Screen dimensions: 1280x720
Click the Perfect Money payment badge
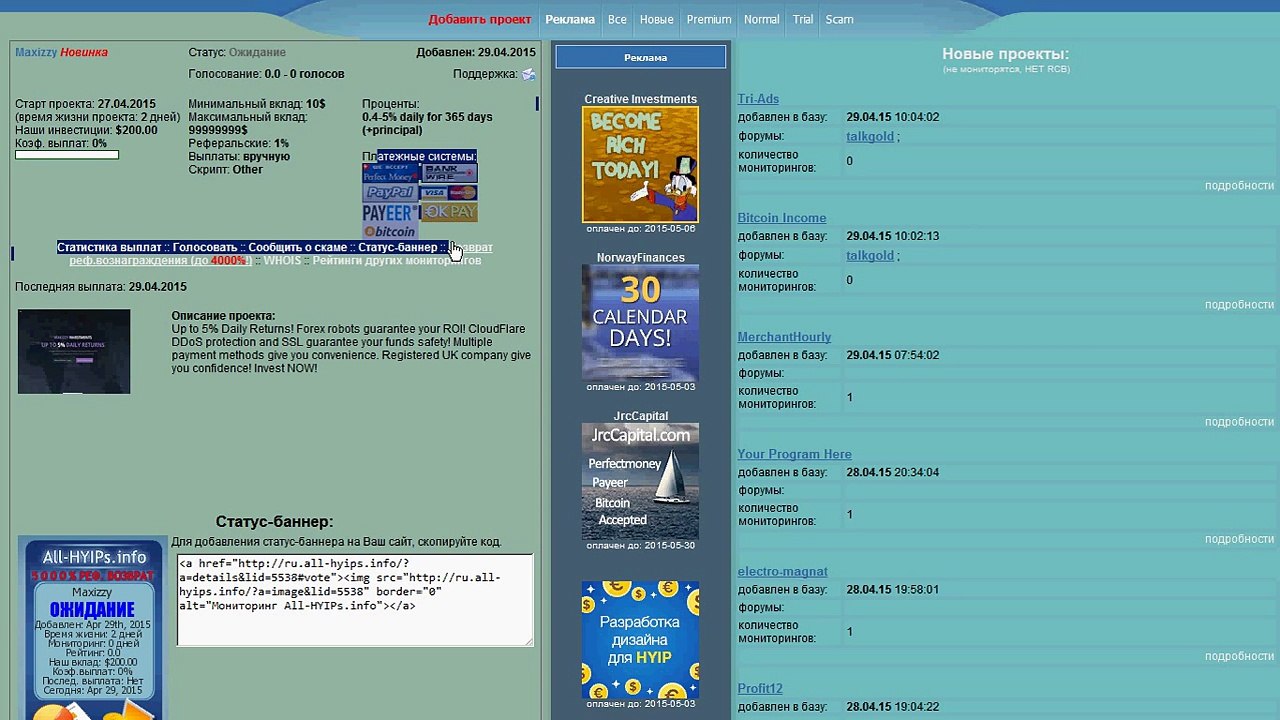(390, 172)
